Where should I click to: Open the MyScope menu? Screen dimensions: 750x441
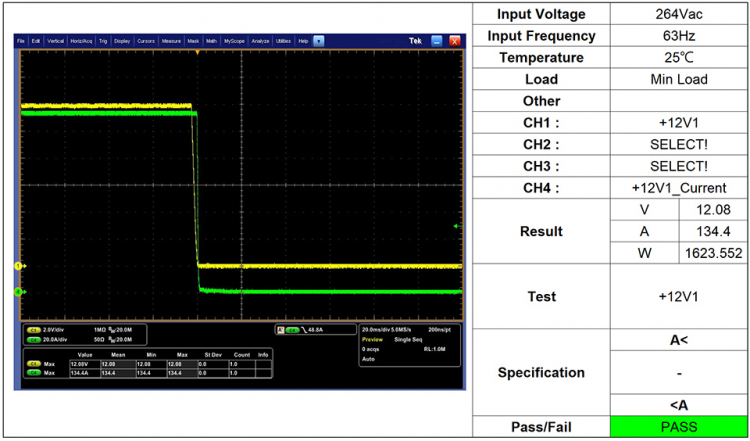point(234,41)
